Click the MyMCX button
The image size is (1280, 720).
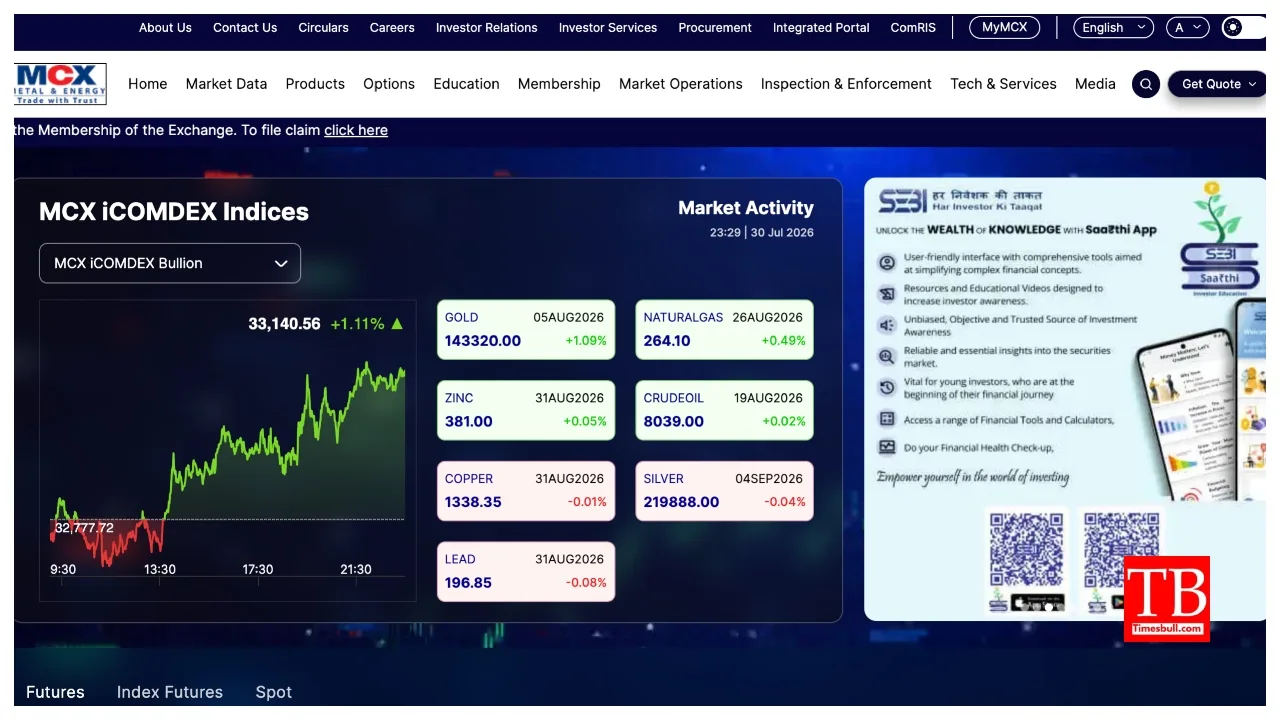tap(1004, 27)
